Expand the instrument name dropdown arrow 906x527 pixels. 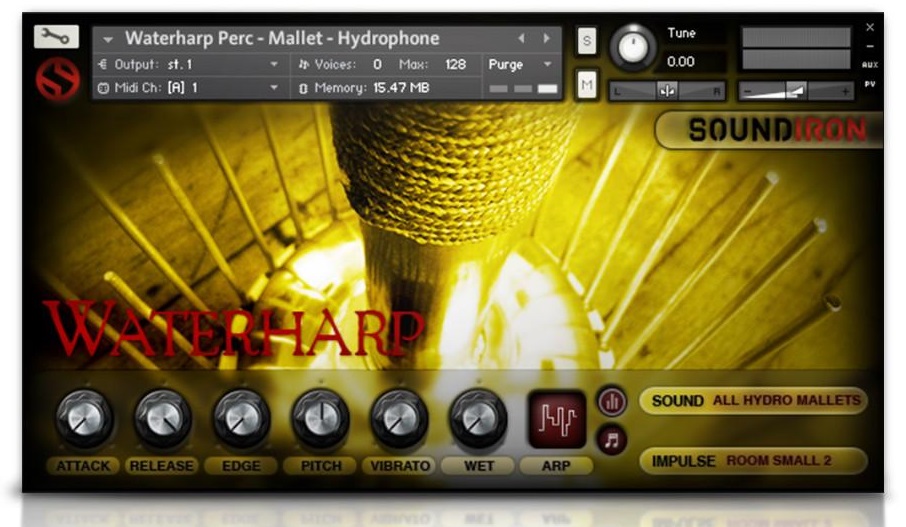point(107,40)
